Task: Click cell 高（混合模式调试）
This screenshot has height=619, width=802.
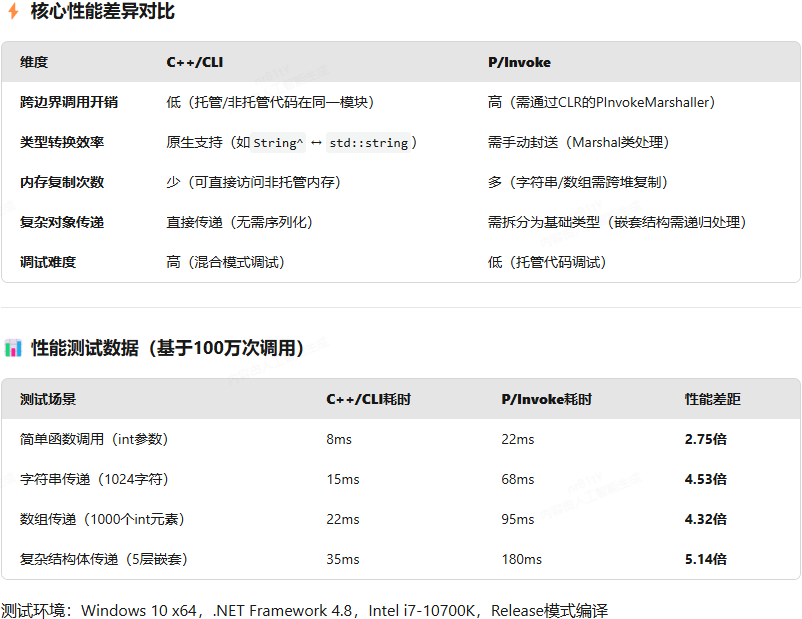Action: tap(226, 262)
